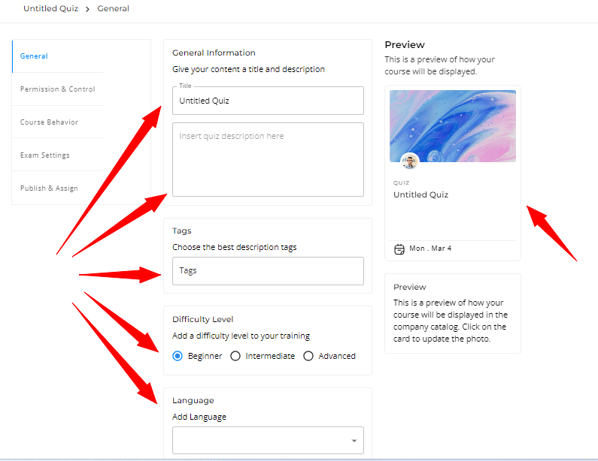Screen dimensions: 598x461
Task: Click the Title input containing Untitled Quiz
Action: (x=268, y=101)
